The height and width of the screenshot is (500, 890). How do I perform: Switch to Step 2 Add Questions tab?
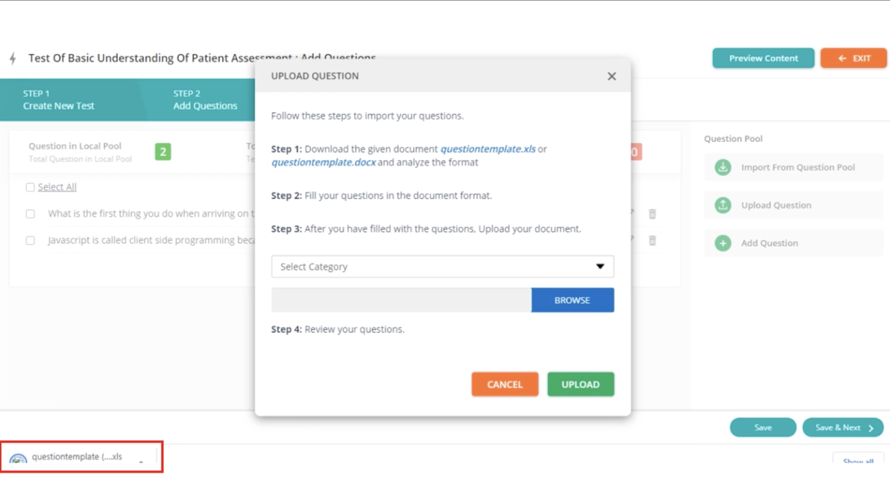click(205, 100)
